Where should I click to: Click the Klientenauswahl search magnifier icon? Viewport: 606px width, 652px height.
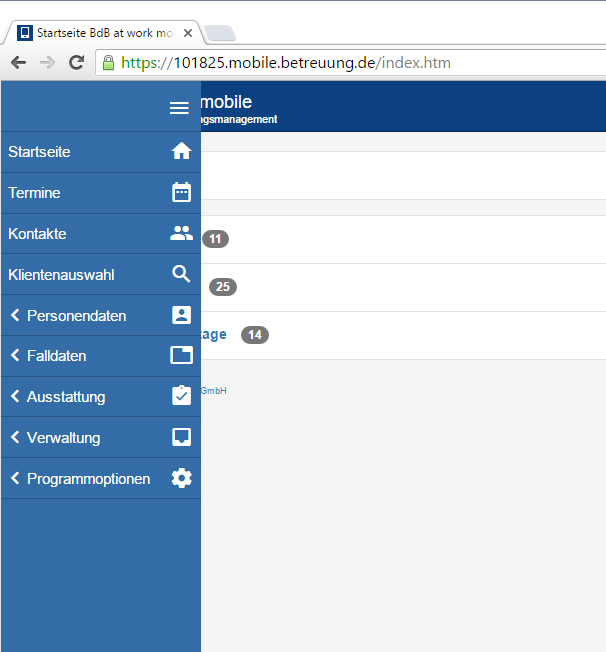[x=181, y=274]
